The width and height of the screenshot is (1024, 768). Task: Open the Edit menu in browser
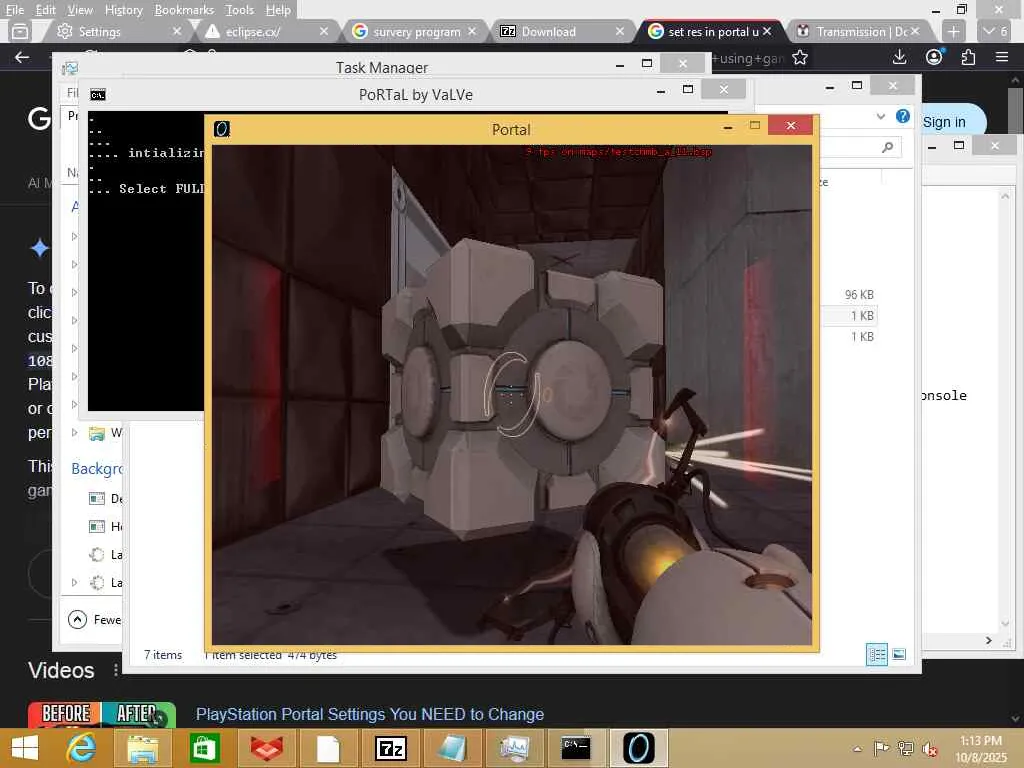click(46, 10)
